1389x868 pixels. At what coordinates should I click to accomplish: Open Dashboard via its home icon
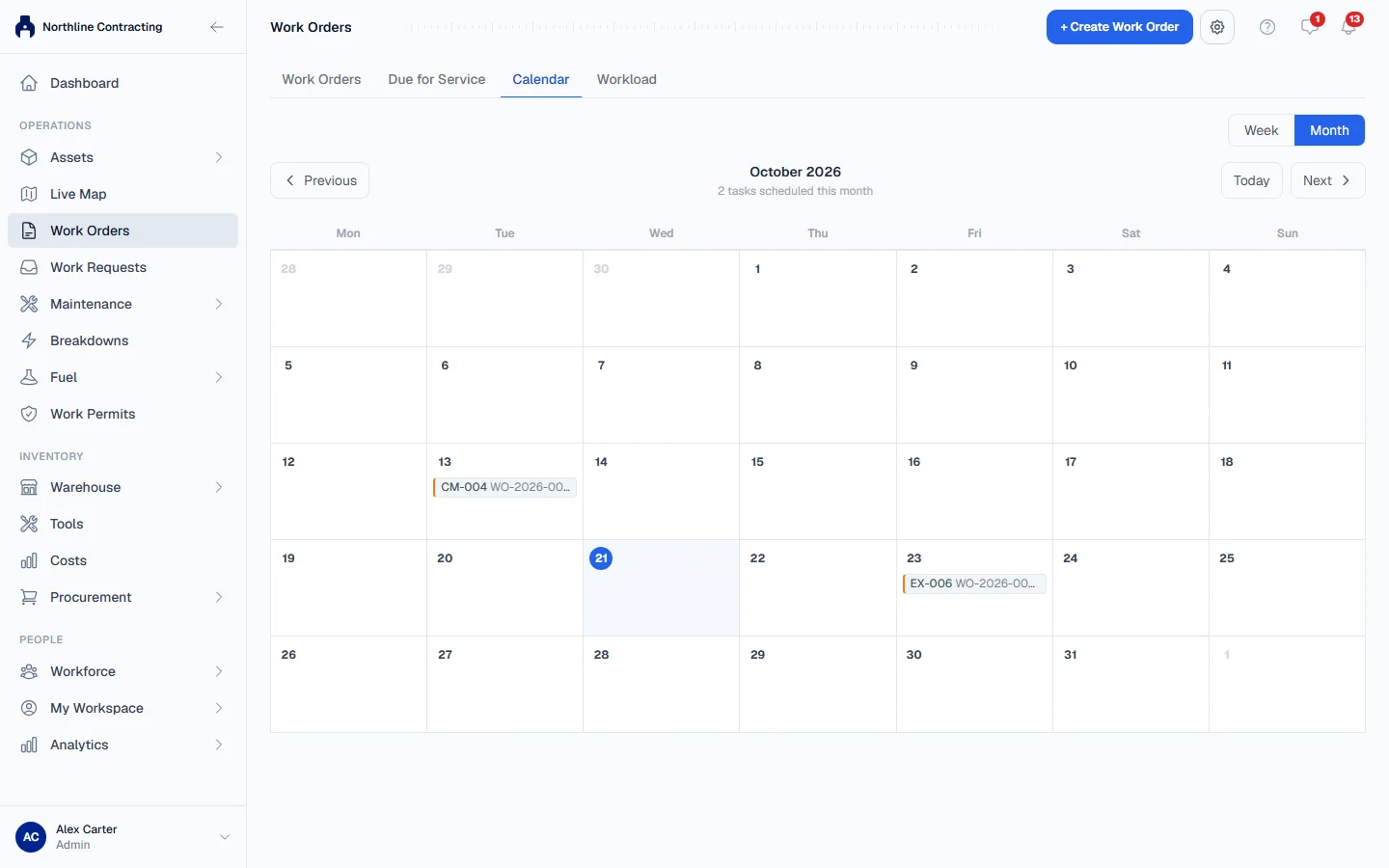click(29, 83)
